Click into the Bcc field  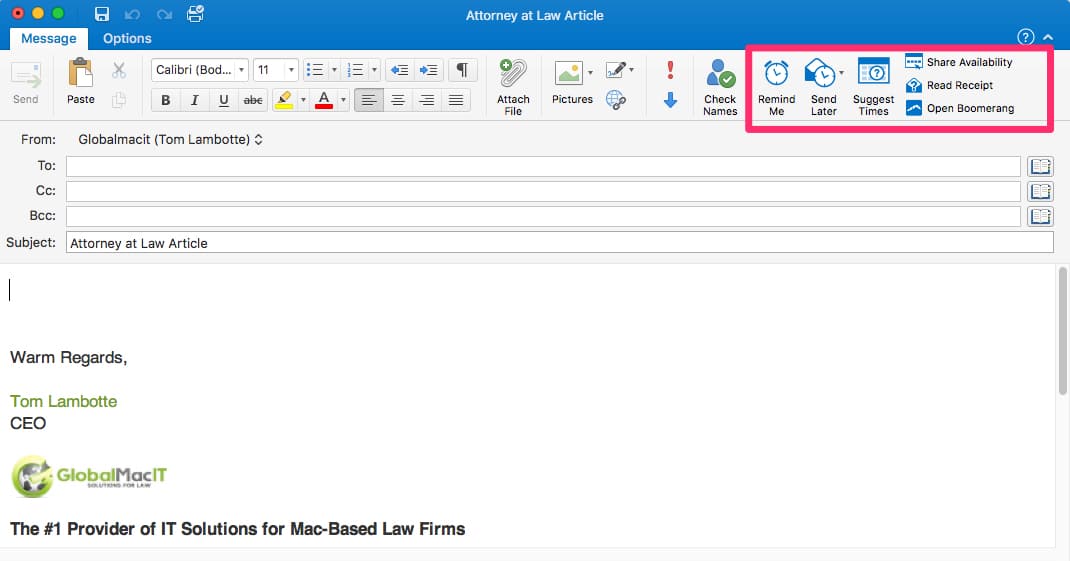click(543, 216)
